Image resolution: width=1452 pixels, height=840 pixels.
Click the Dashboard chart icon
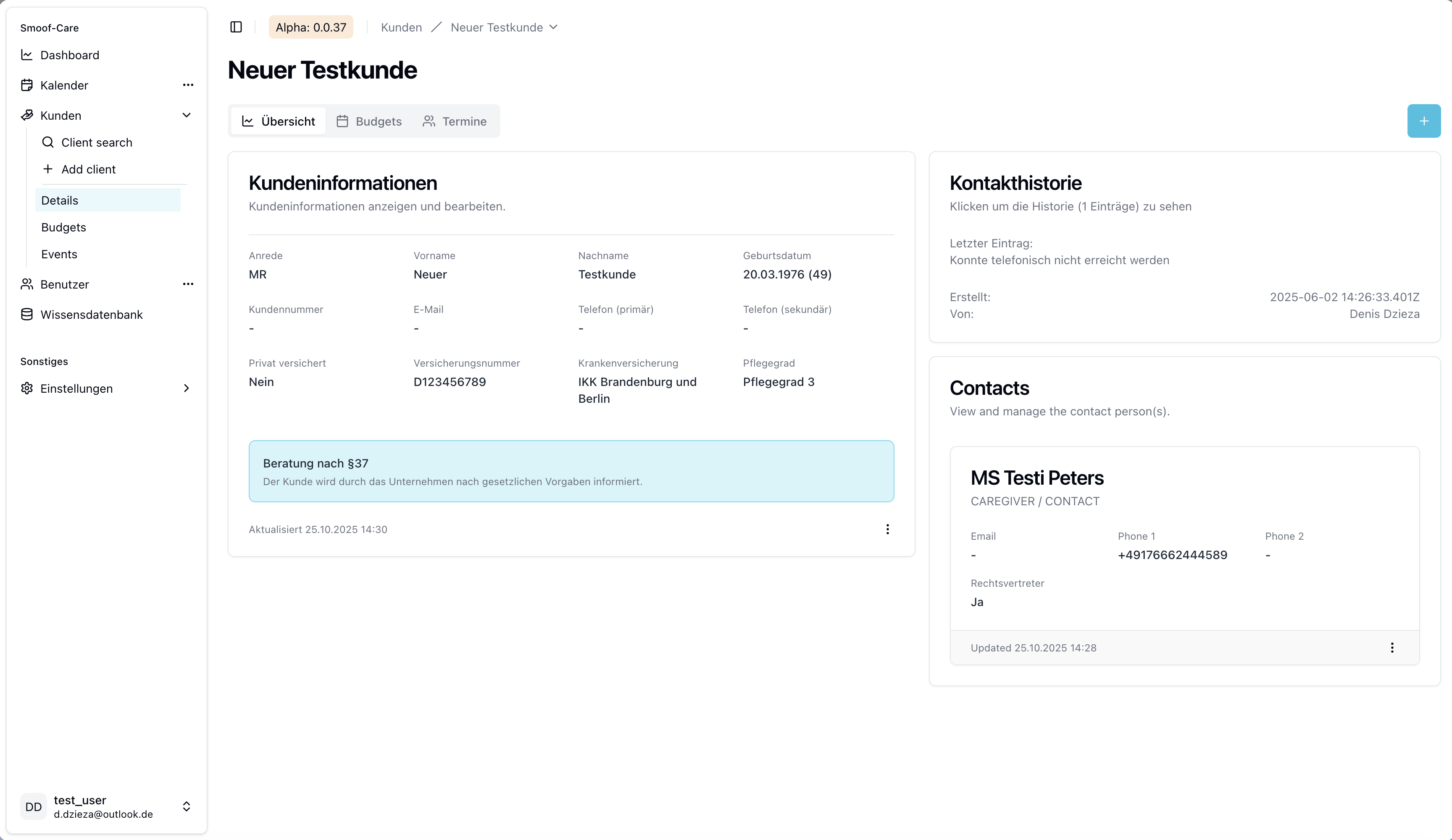click(26, 55)
